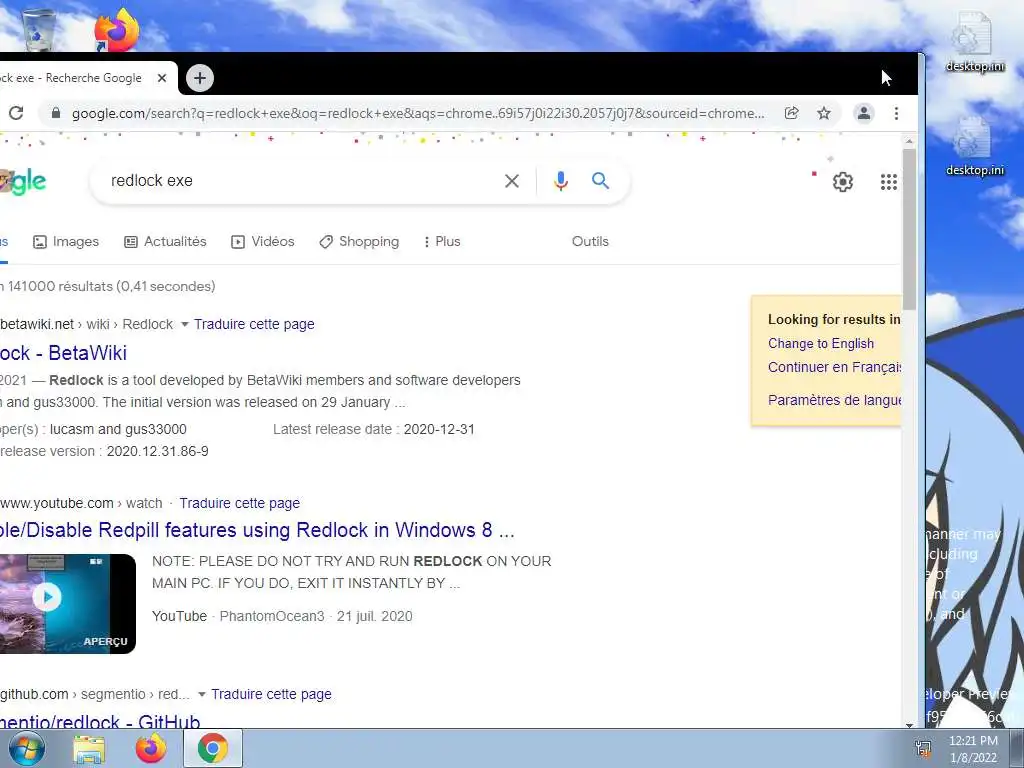Switch to the Shopping results tab

click(x=359, y=242)
